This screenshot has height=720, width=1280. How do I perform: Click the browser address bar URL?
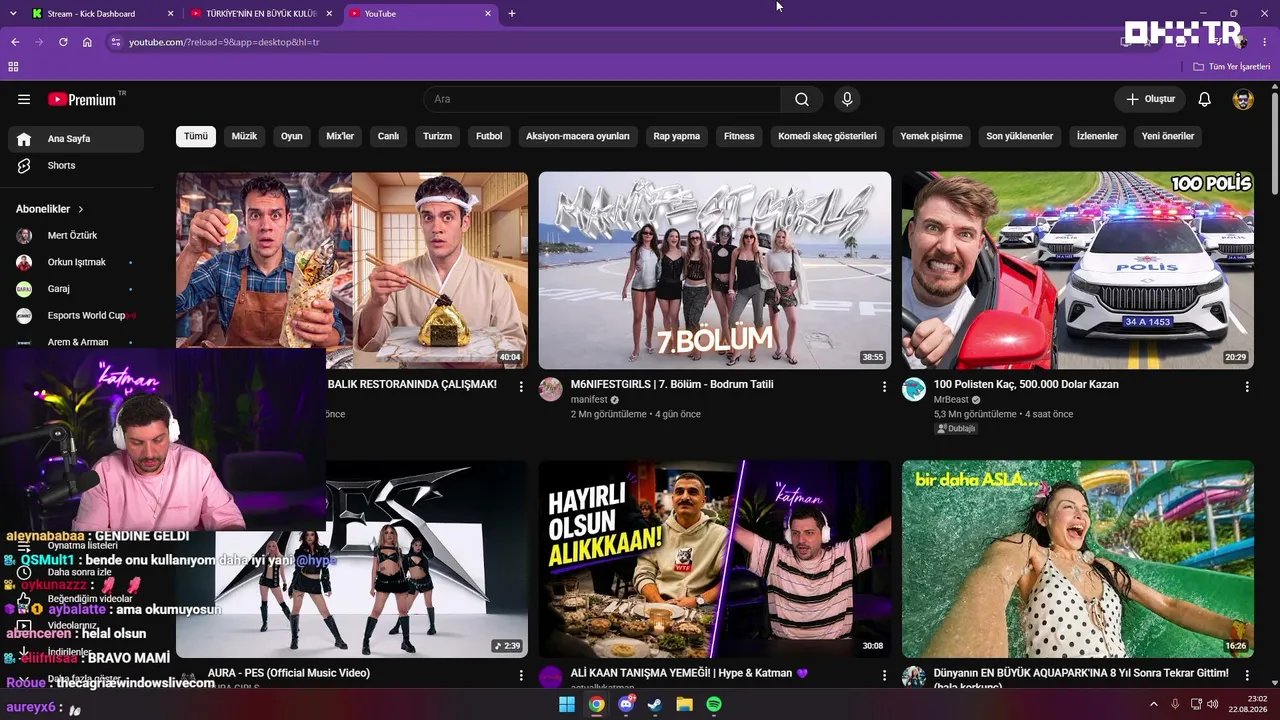coord(224,42)
